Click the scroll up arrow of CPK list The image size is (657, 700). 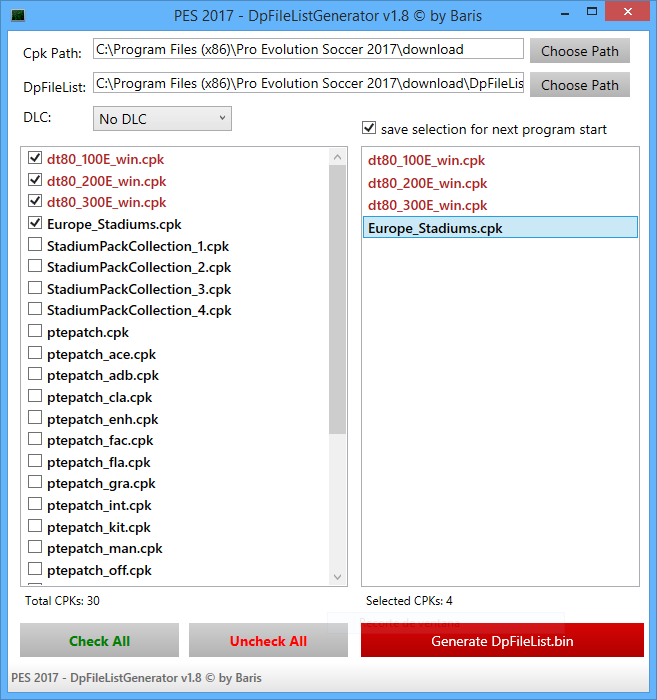click(337, 157)
